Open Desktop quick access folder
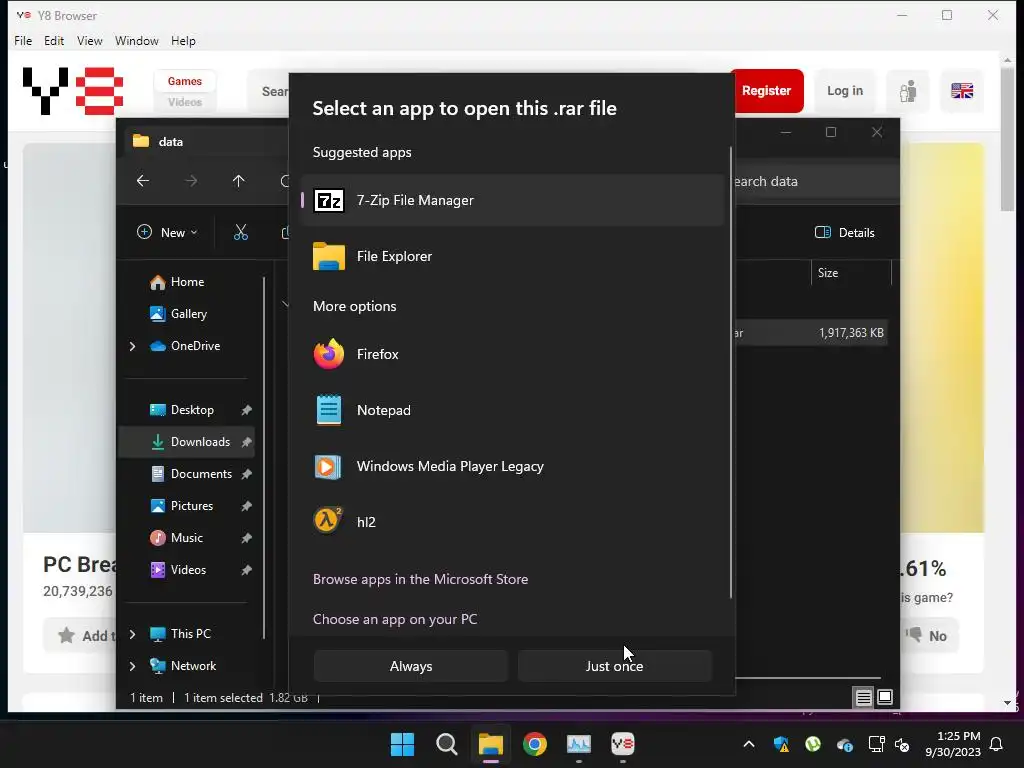Image resolution: width=1024 pixels, height=768 pixels. [x=182, y=409]
